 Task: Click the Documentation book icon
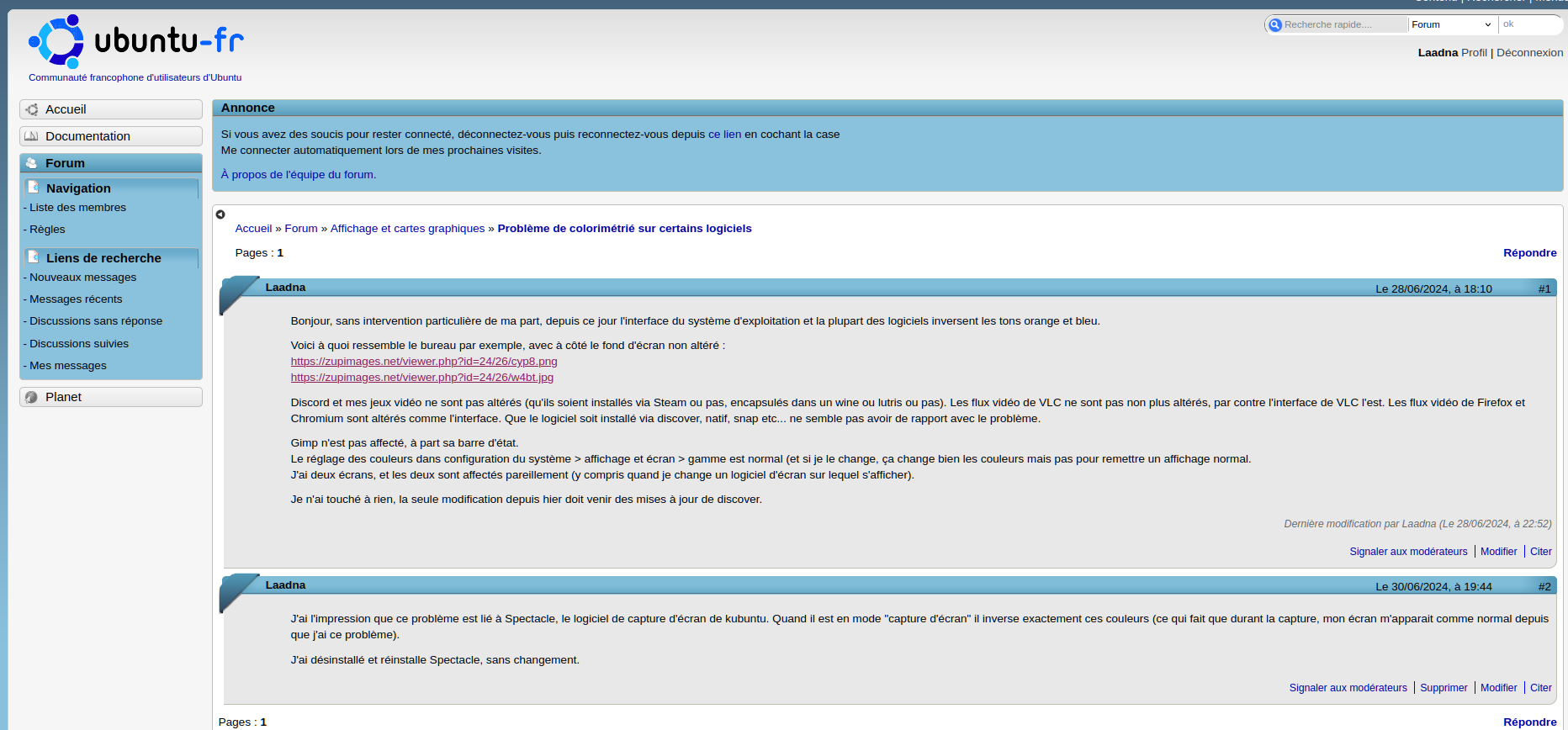32,136
